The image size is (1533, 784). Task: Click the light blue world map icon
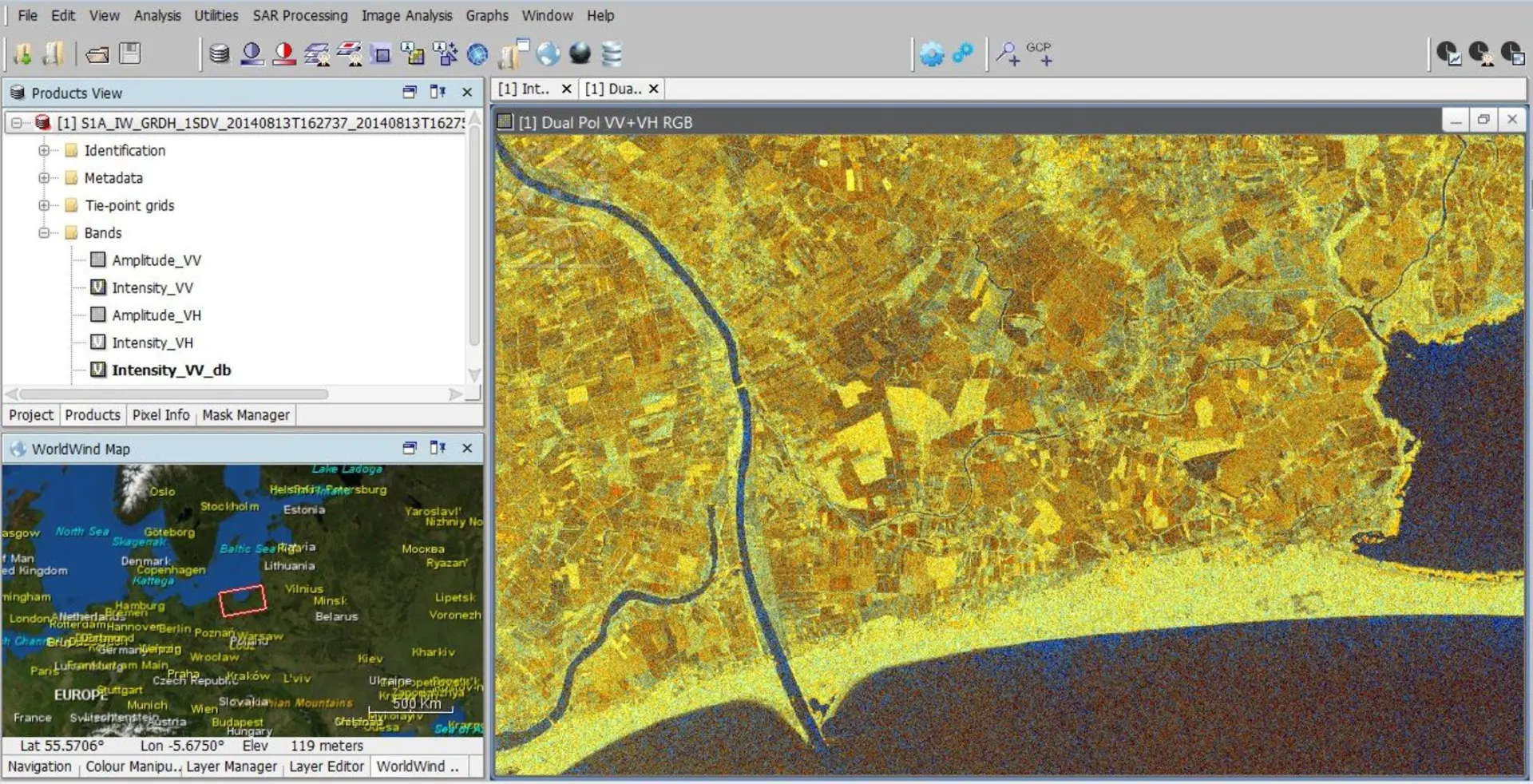(x=548, y=53)
